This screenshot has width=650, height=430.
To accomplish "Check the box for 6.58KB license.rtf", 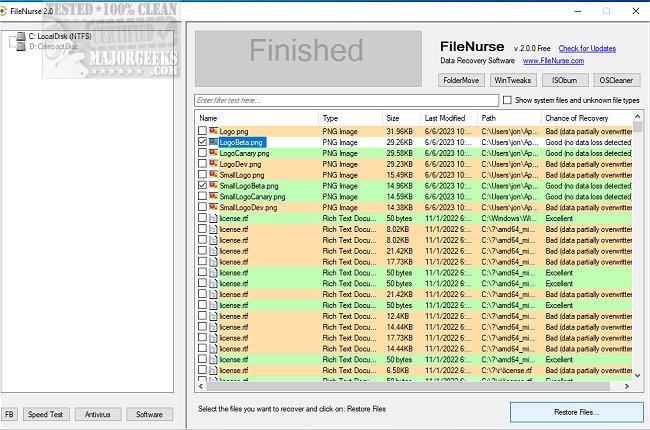I will (202, 369).
